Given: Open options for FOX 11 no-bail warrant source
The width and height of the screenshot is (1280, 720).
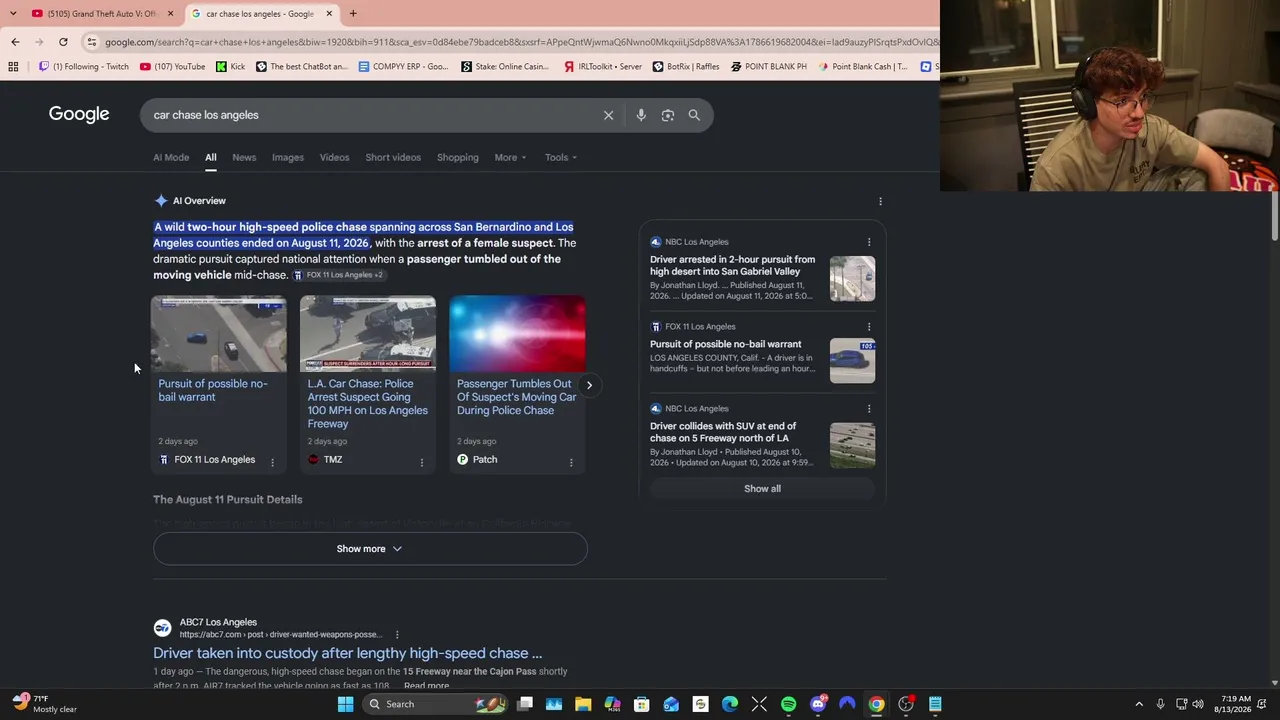Looking at the screenshot, I should point(869,327).
